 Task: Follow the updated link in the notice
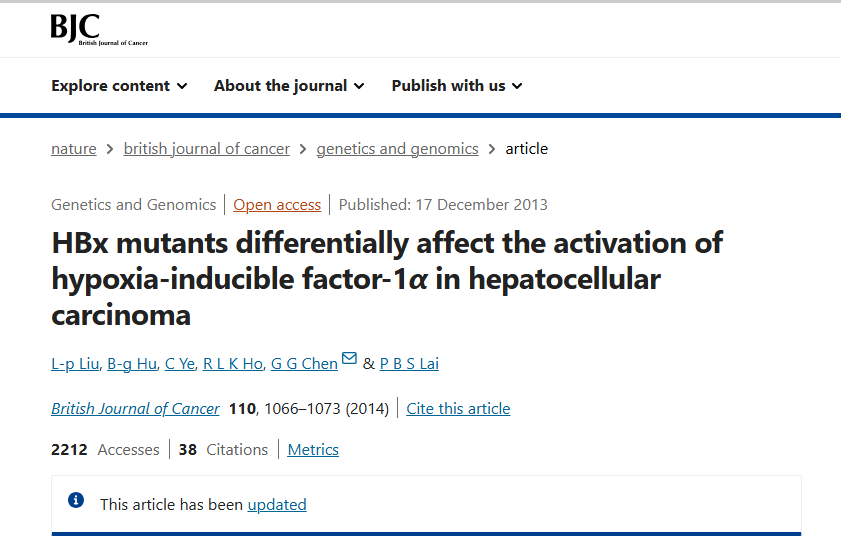pos(277,505)
